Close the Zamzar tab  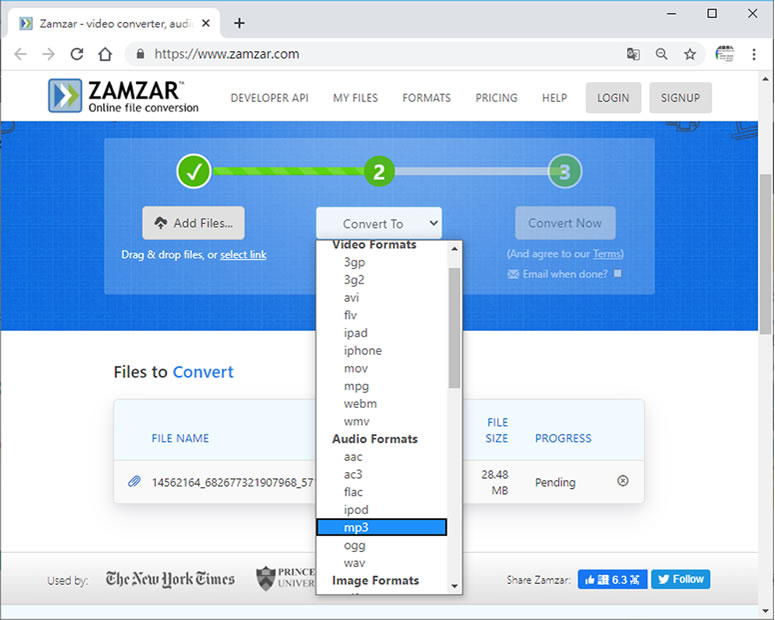[x=206, y=23]
